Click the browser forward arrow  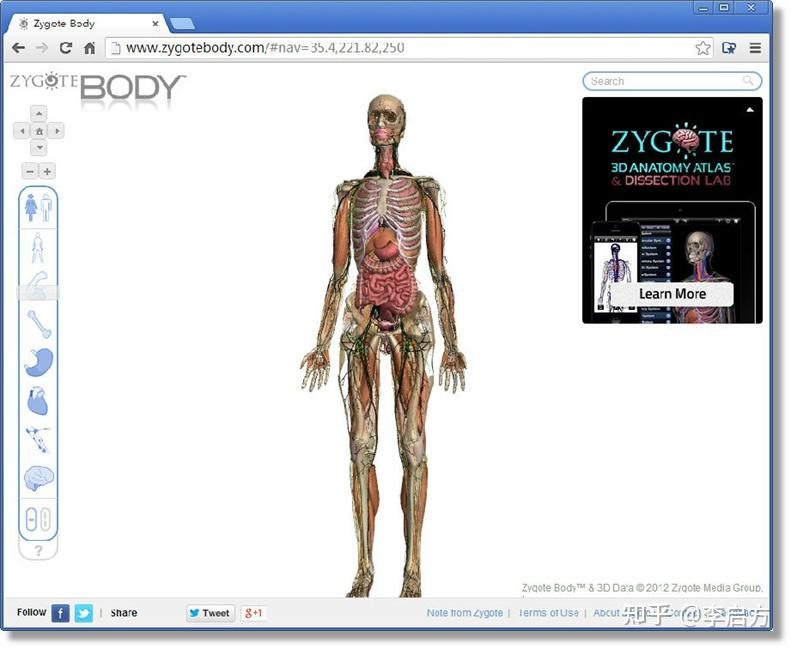pyautogui.click(x=41, y=48)
